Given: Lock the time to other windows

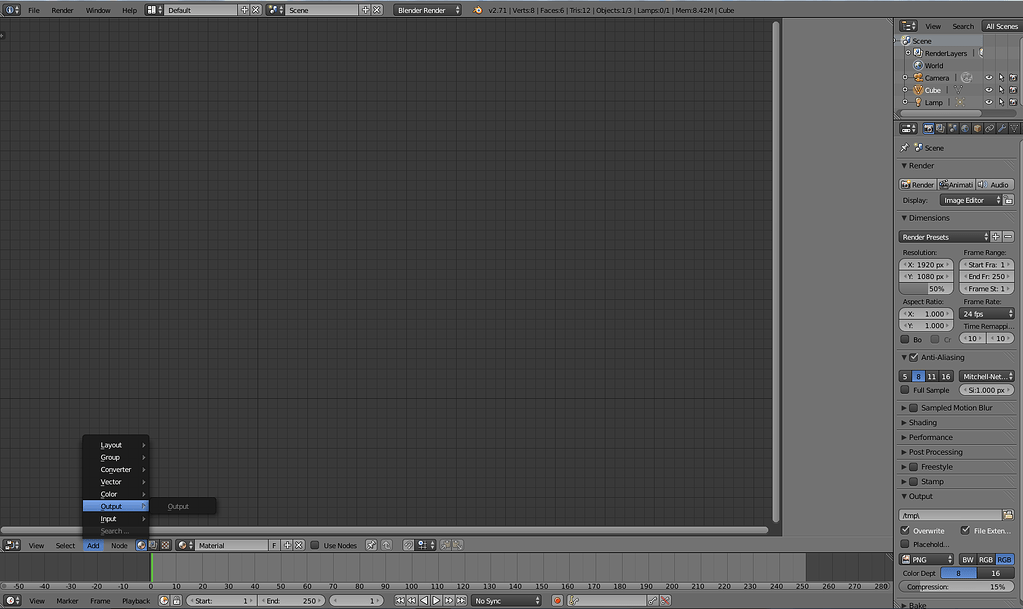Looking at the screenshot, I should point(176,601).
